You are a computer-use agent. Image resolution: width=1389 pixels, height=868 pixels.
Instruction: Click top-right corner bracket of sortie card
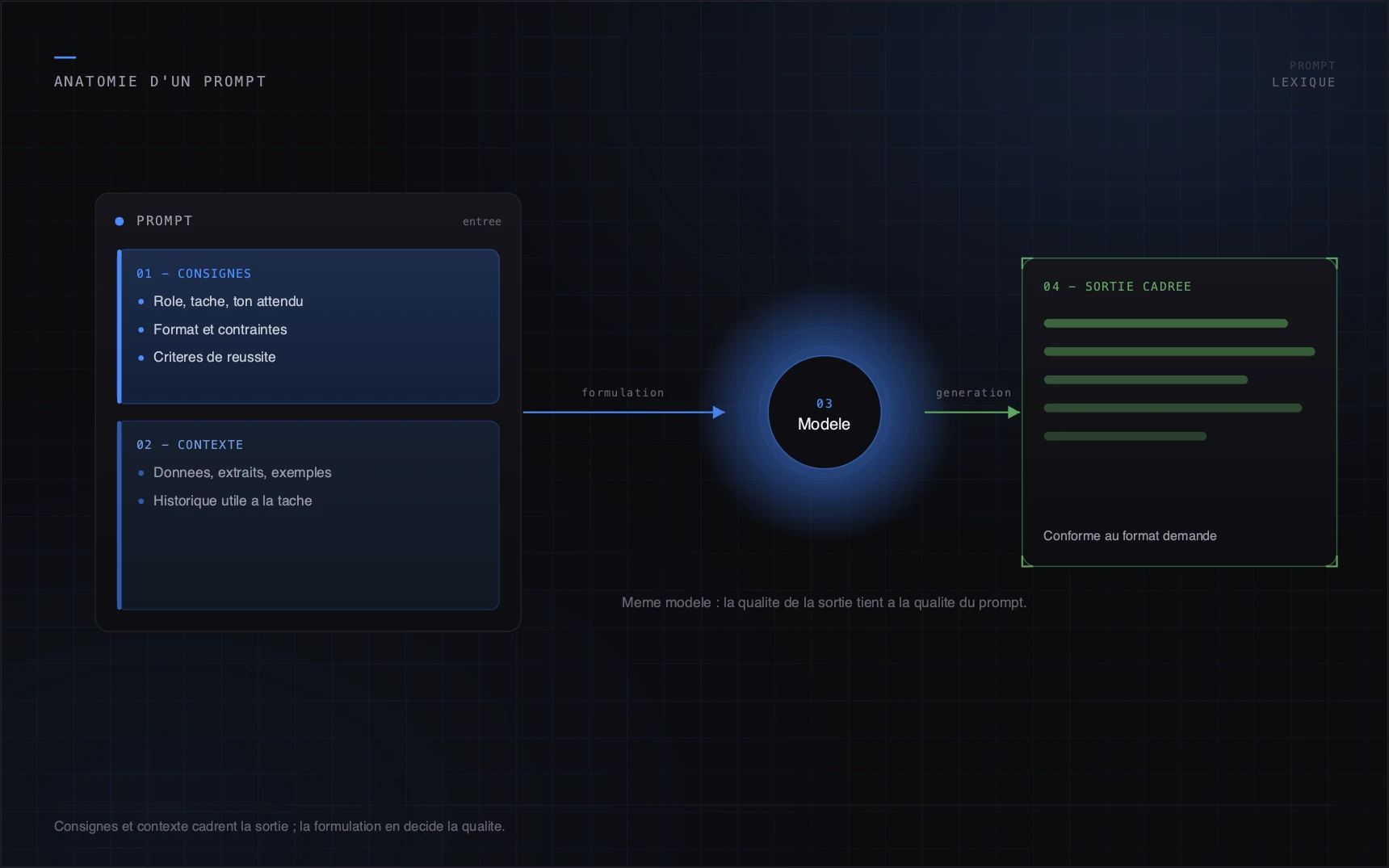coord(1332,263)
